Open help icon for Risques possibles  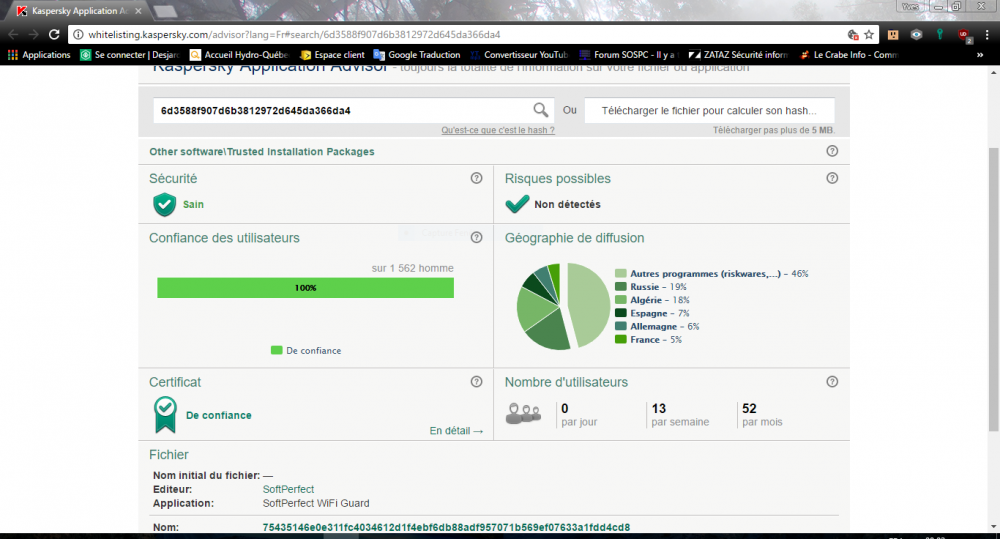(832, 178)
